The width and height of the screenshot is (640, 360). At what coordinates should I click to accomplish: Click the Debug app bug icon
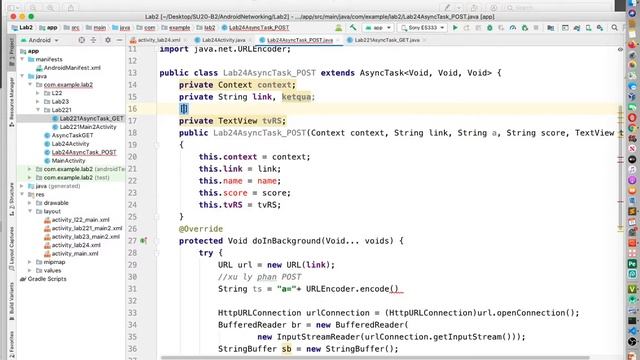[x=490, y=28]
